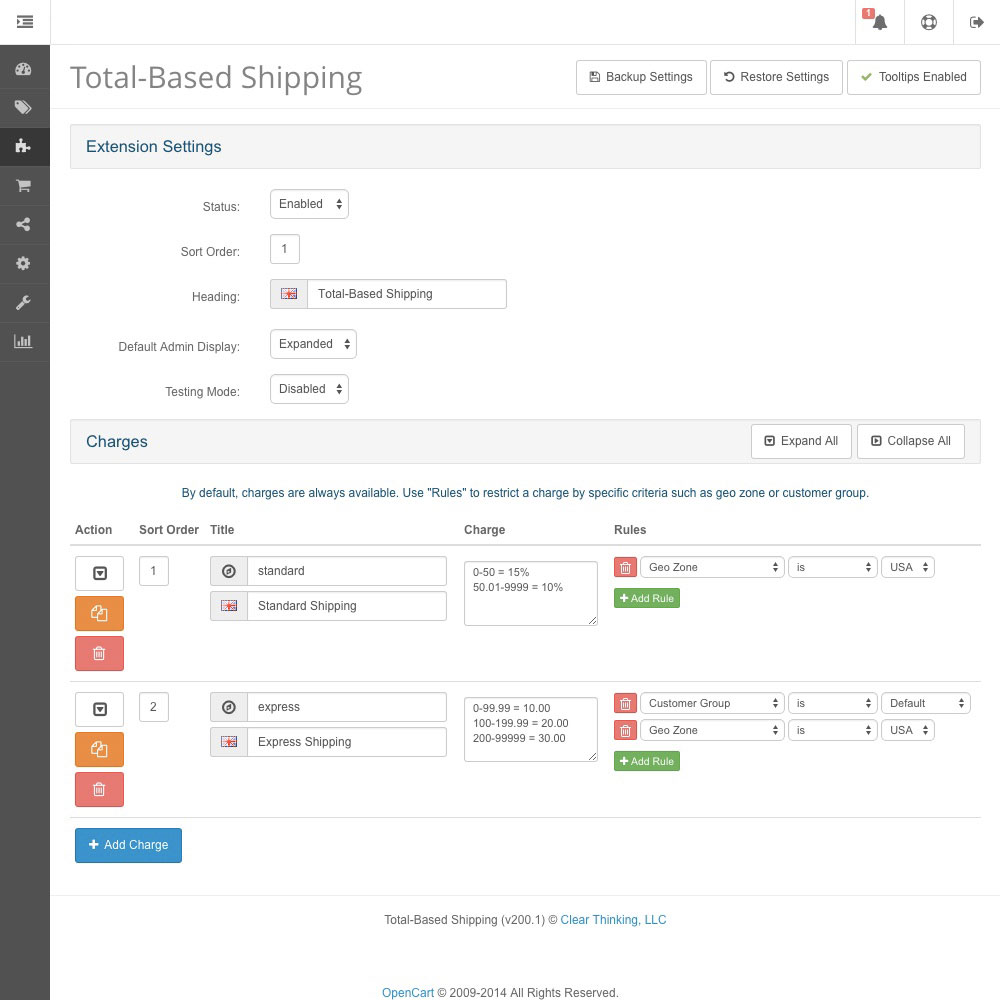Viewport: 1000px width, 1000px height.
Task: Toggle the Tooltips Enabled button
Action: pos(913,77)
